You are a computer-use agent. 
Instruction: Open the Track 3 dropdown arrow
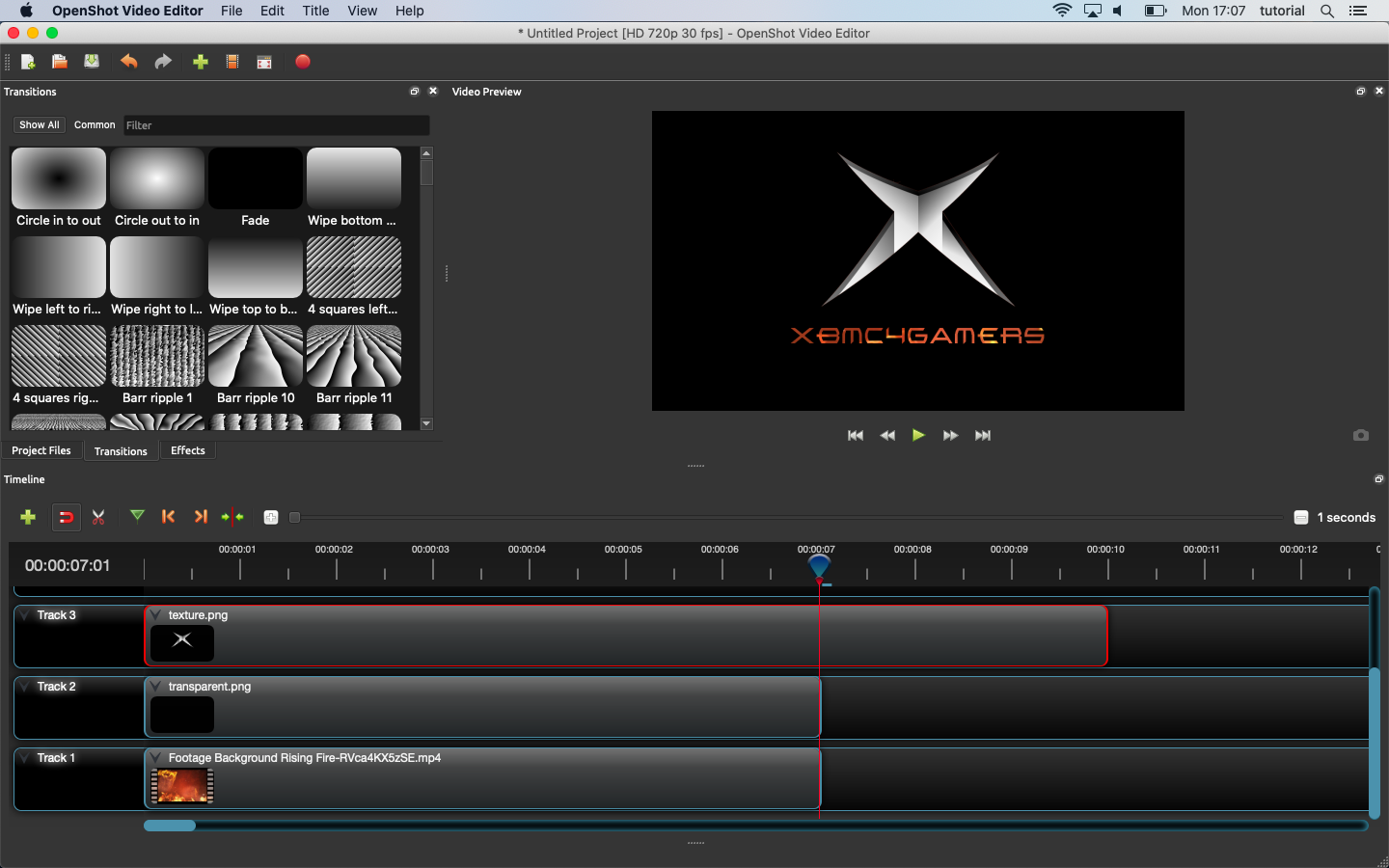coord(24,615)
